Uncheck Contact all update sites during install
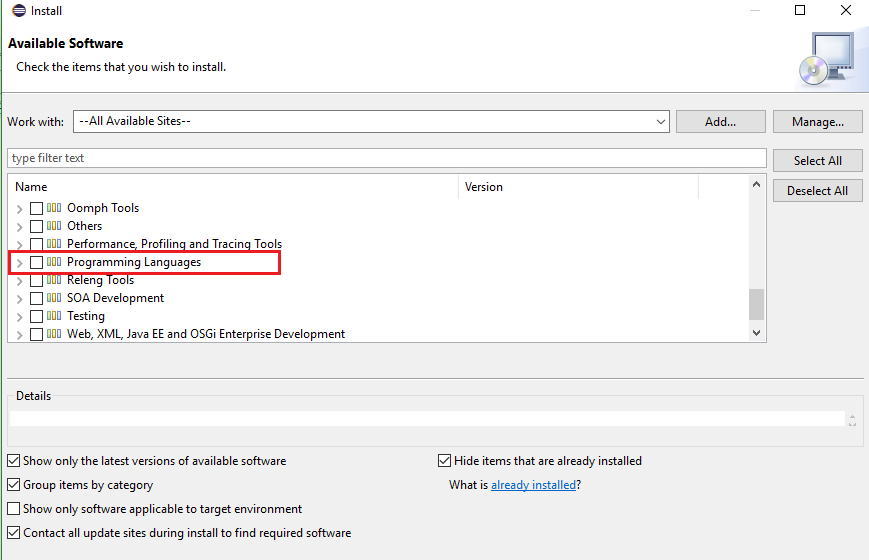This screenshot has height=560, width=869. click(13, 532)
